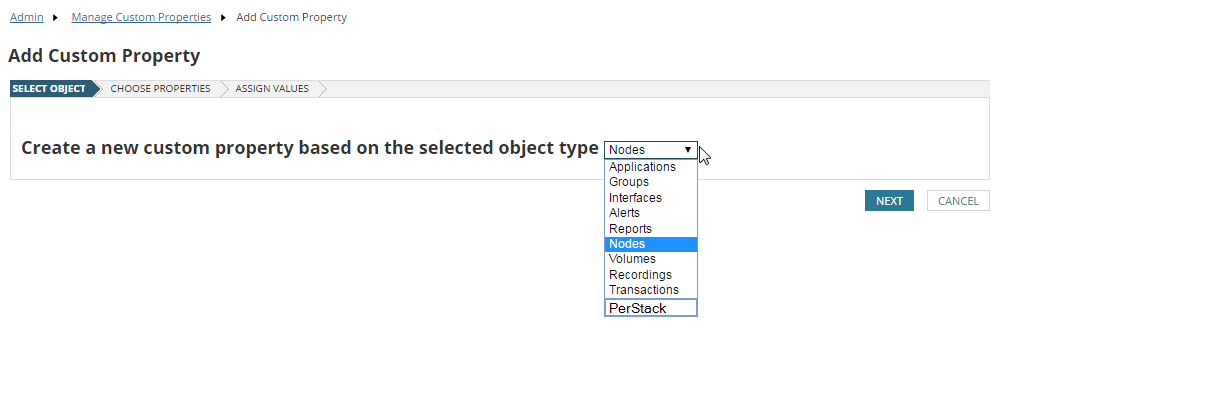Pick Interfaces in the dropdown list
This screenshot has height=415, width=1230.
click(635, 198)
